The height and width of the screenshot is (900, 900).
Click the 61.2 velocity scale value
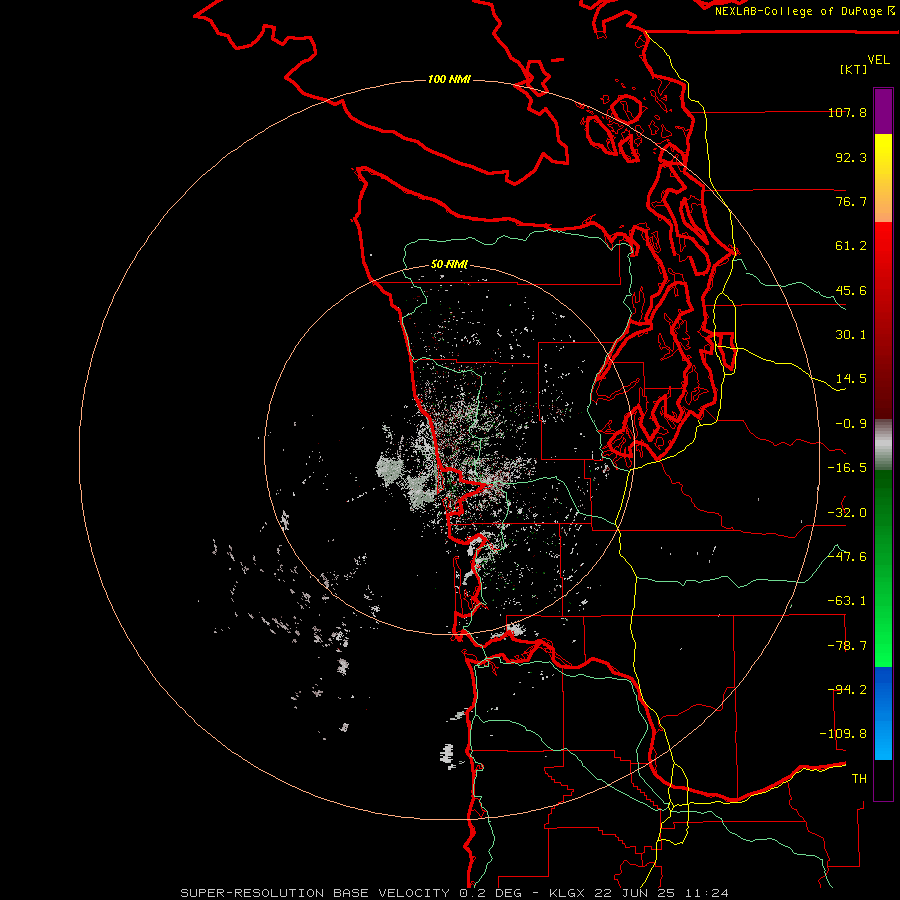pos(851,246)
